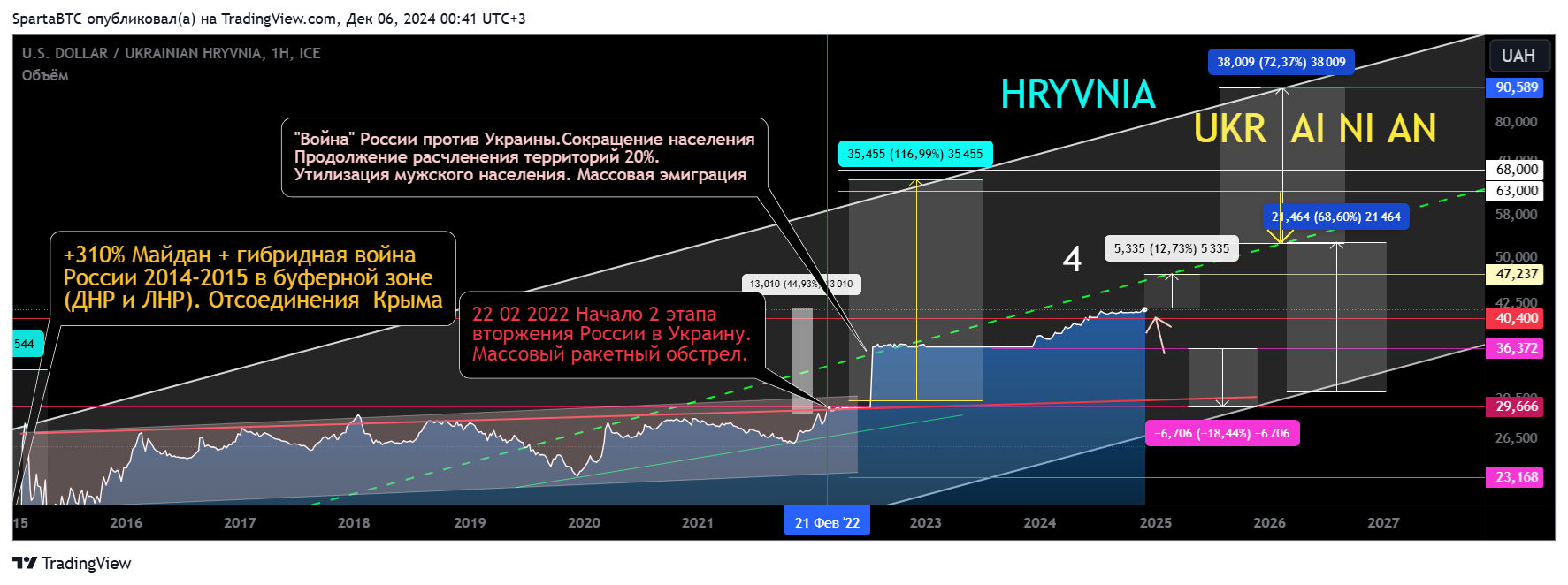Click the 29,666 price label
The height and width of the screenshot is (585, 1568).
1515,406
